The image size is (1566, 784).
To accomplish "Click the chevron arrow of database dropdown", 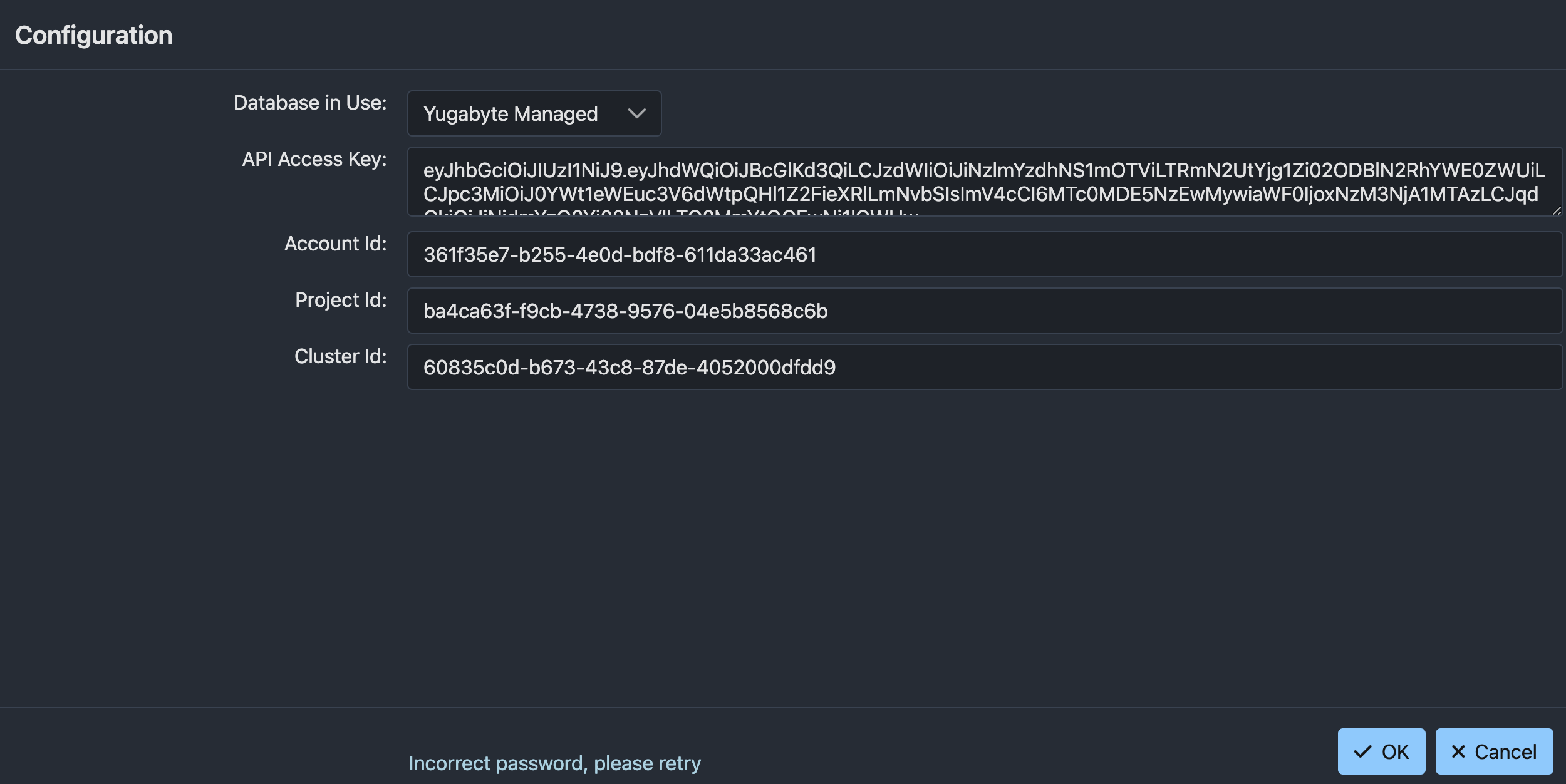I will click(637, 114).
